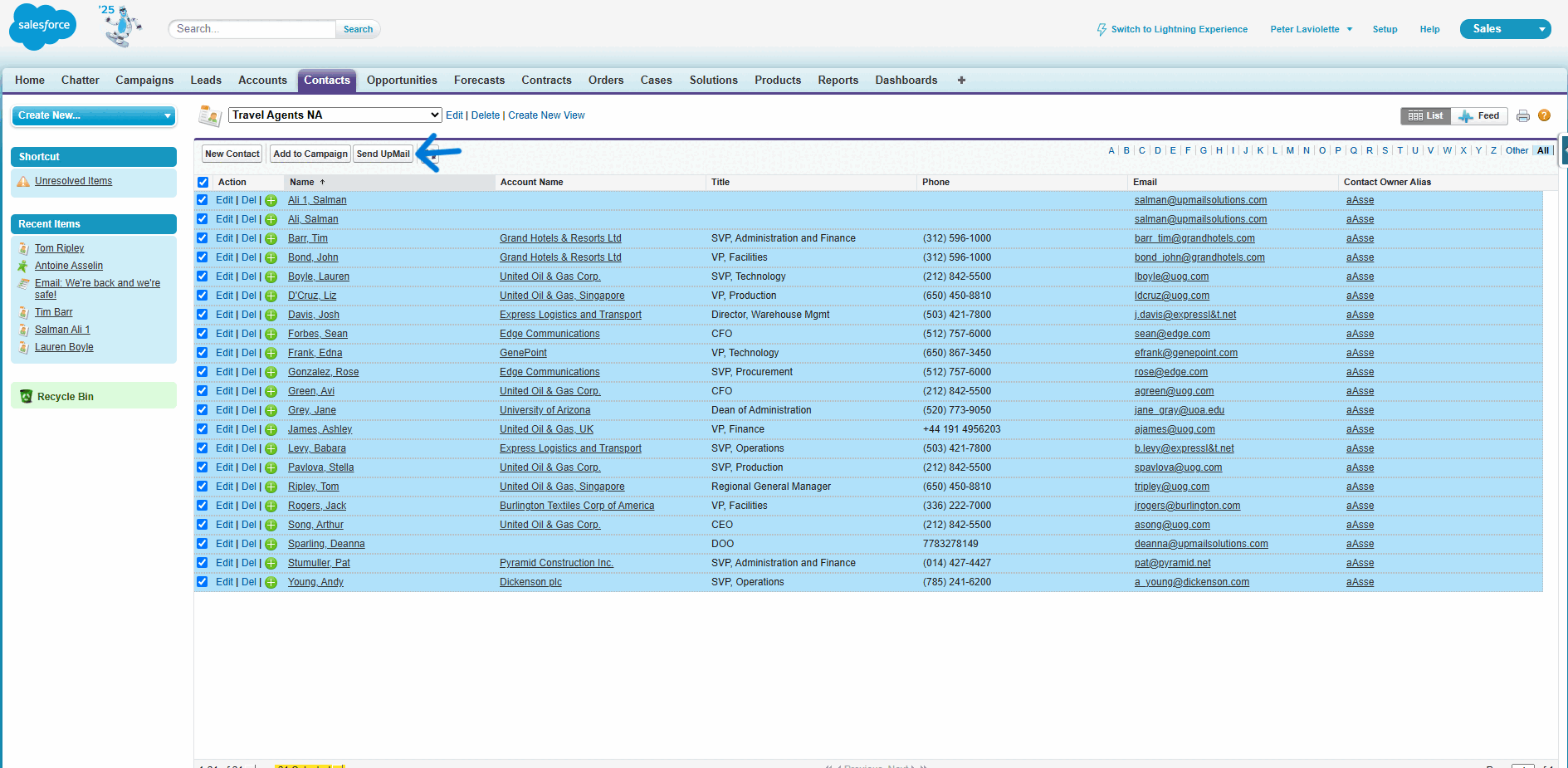Click the lightning bolt icon

tap(1102, 29)
